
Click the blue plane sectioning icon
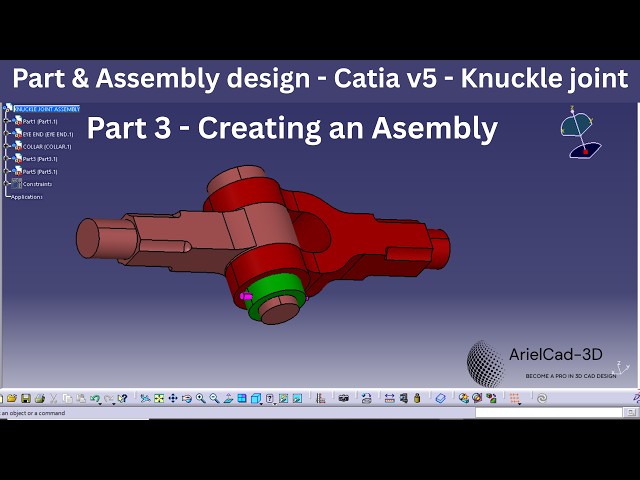pyautogui.click(x=440, y=398)
